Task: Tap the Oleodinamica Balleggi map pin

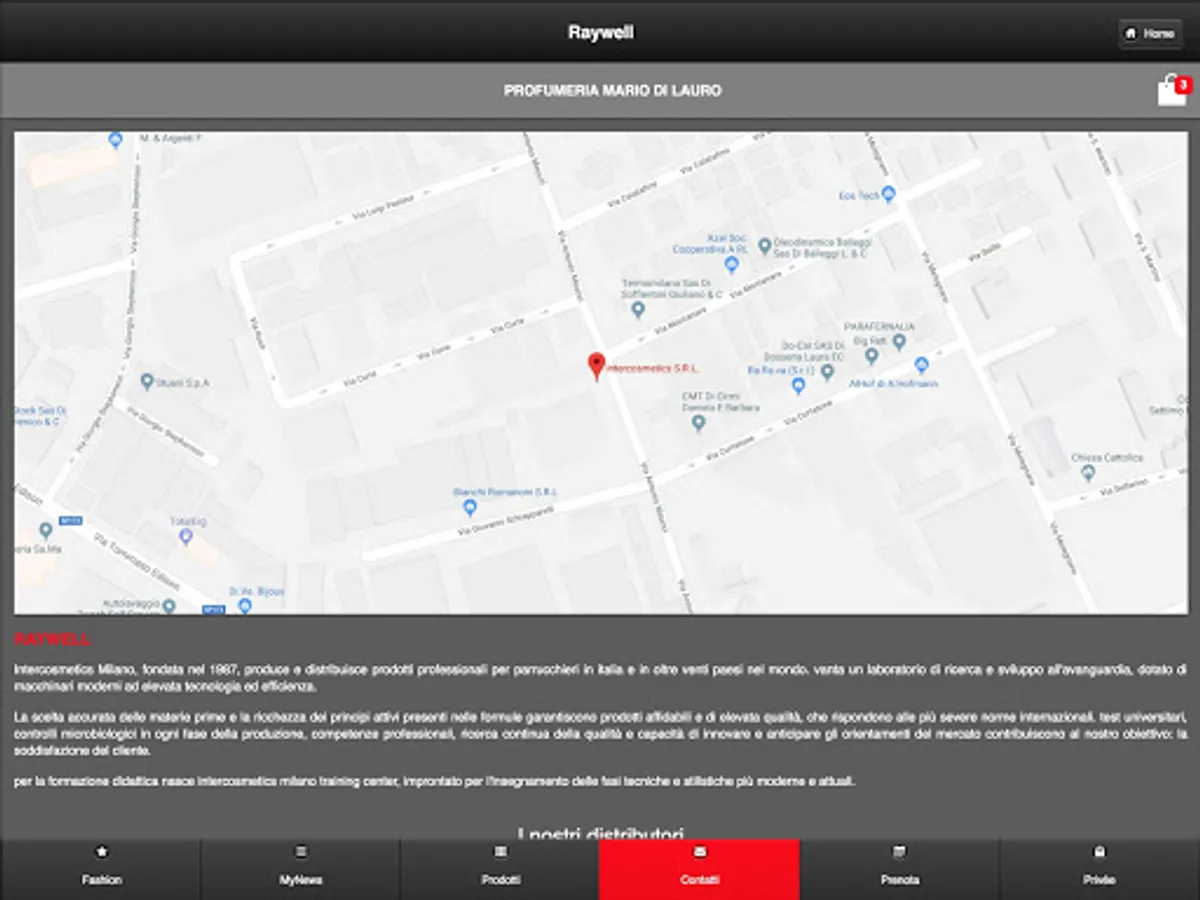Action: [765, 245]
